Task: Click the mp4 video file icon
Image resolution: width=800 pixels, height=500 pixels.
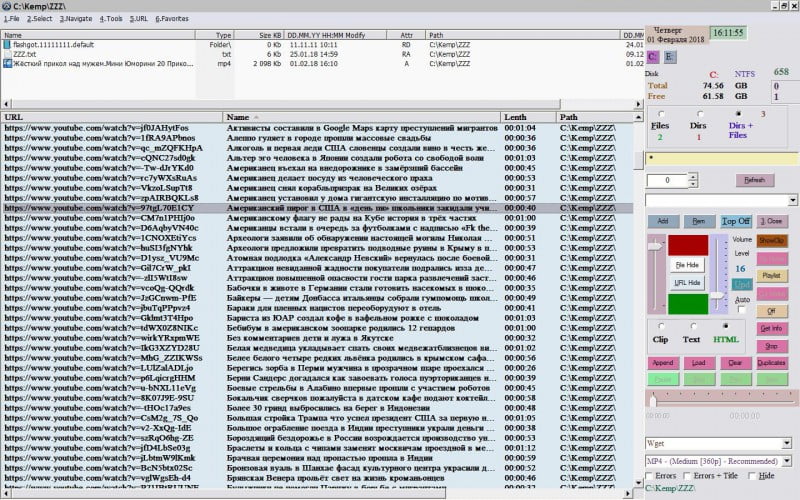Action: point(7,65)
